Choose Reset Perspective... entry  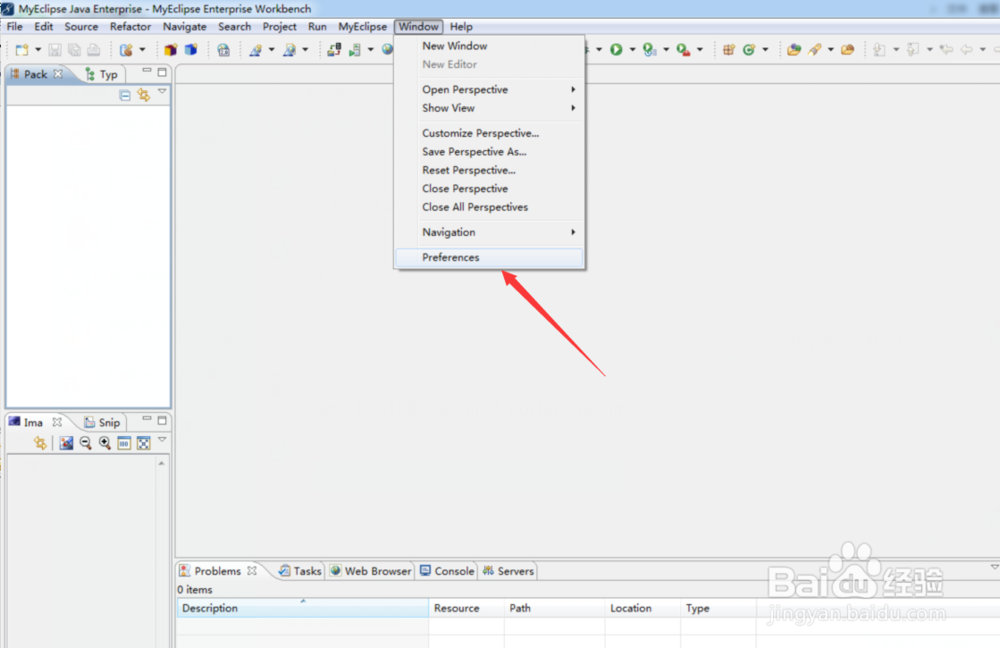(489, 170)
